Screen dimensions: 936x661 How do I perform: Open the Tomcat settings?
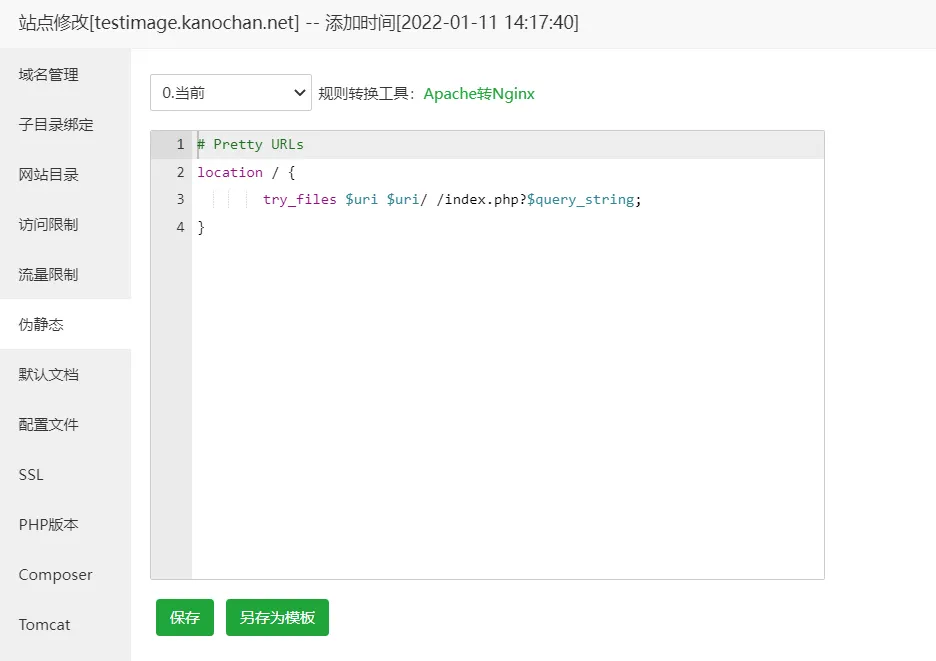coord(65,625)
